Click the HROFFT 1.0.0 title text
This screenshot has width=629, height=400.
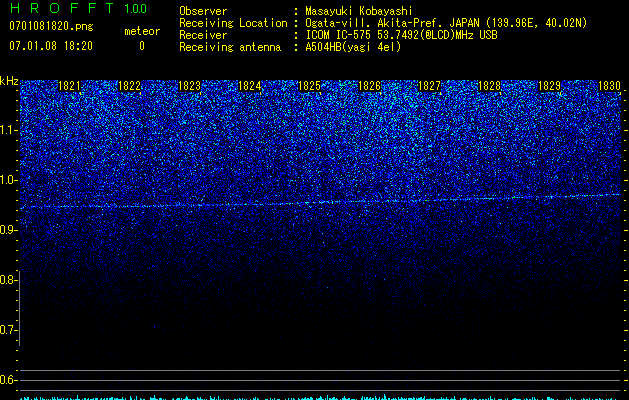point(79,8)
